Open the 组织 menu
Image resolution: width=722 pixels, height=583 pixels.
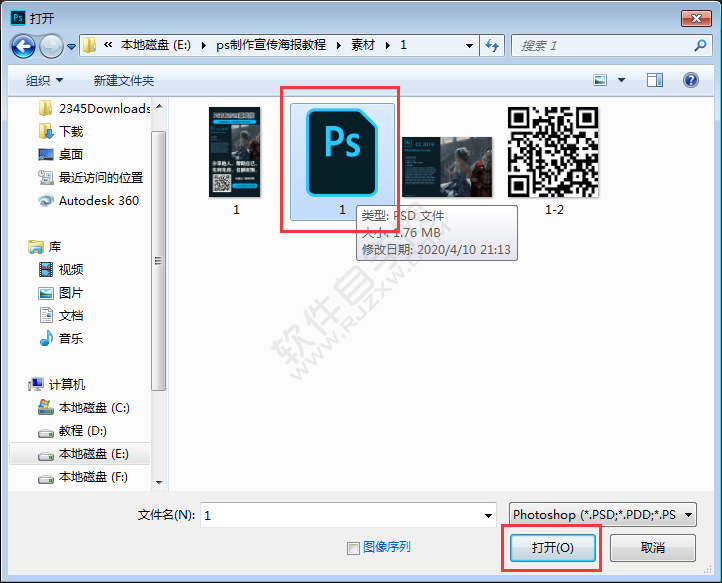(x=44, y=81)
